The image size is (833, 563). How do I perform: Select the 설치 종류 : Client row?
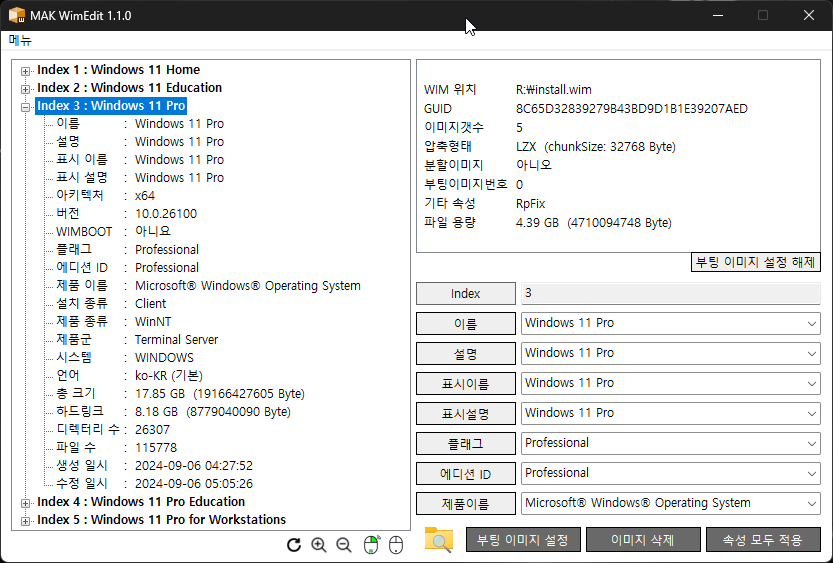tap(111, 303)
